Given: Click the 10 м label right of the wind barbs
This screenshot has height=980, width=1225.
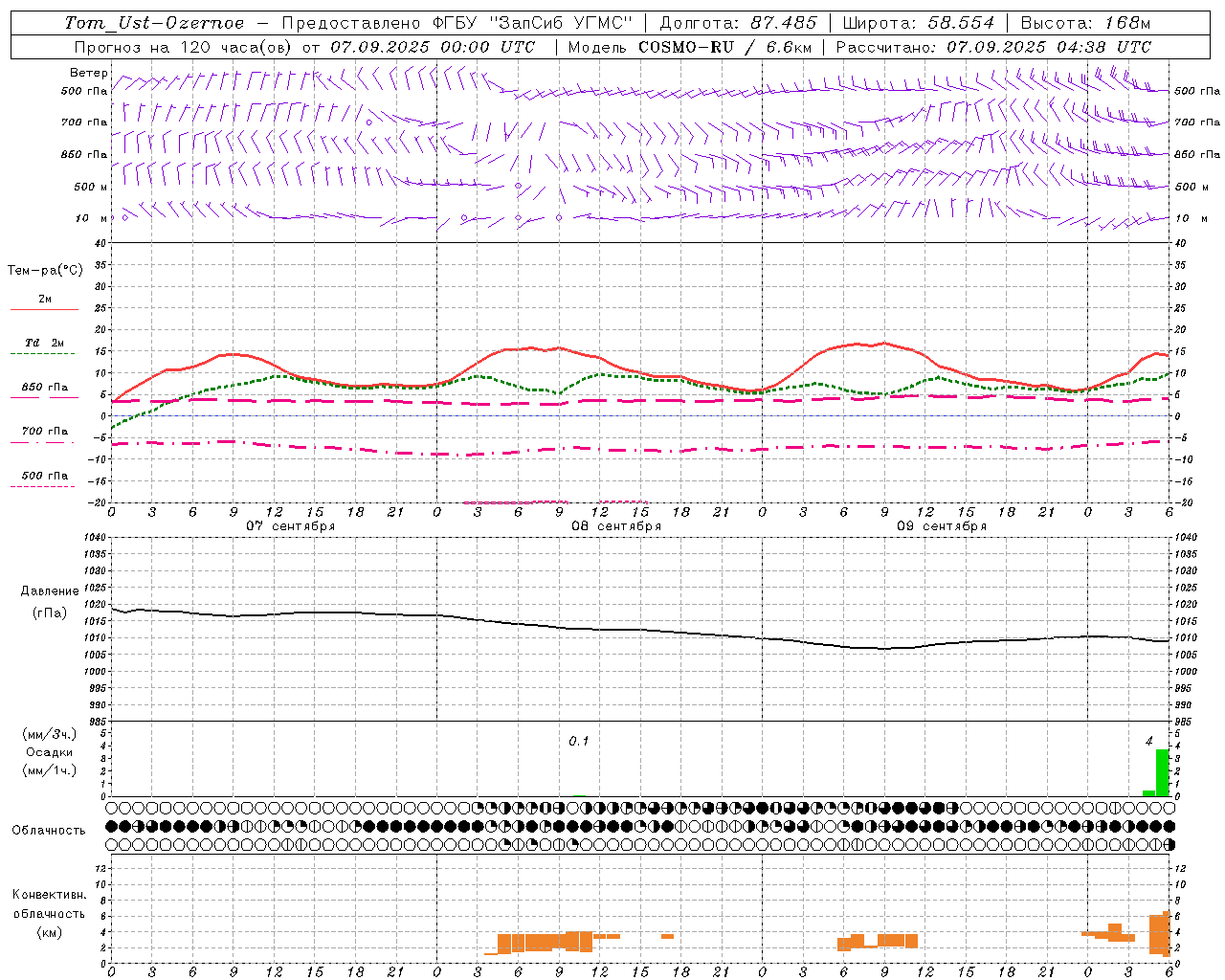Looking at the screenshot, I should (x=1192, y=218).
